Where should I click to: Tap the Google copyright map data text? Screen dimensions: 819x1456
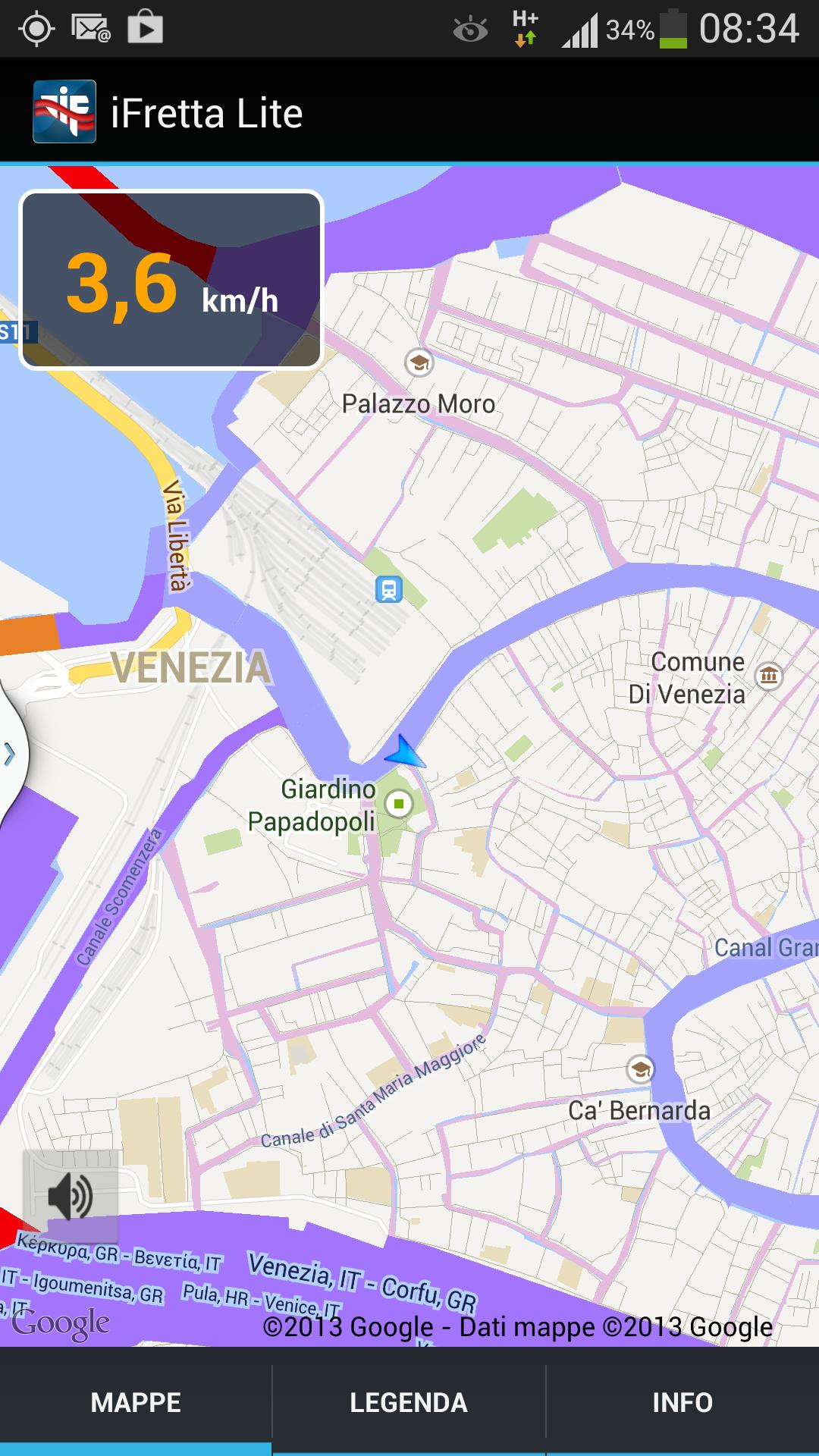[x=518, y=1327]
